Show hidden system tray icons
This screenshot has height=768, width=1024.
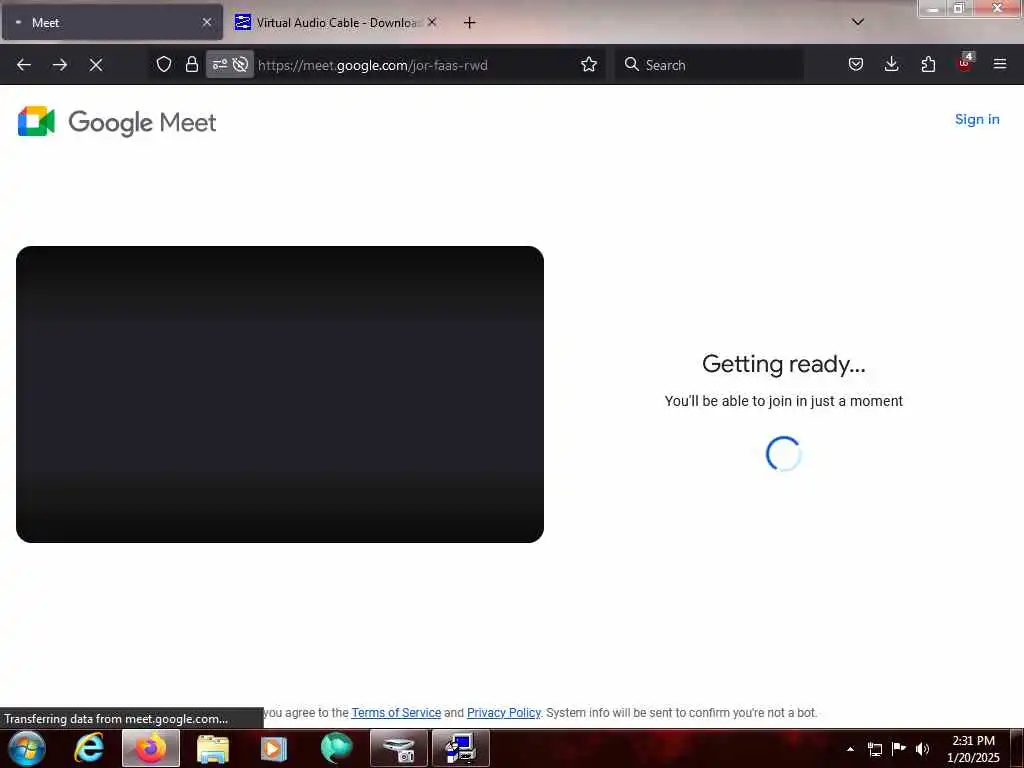(x=850, y=749)
